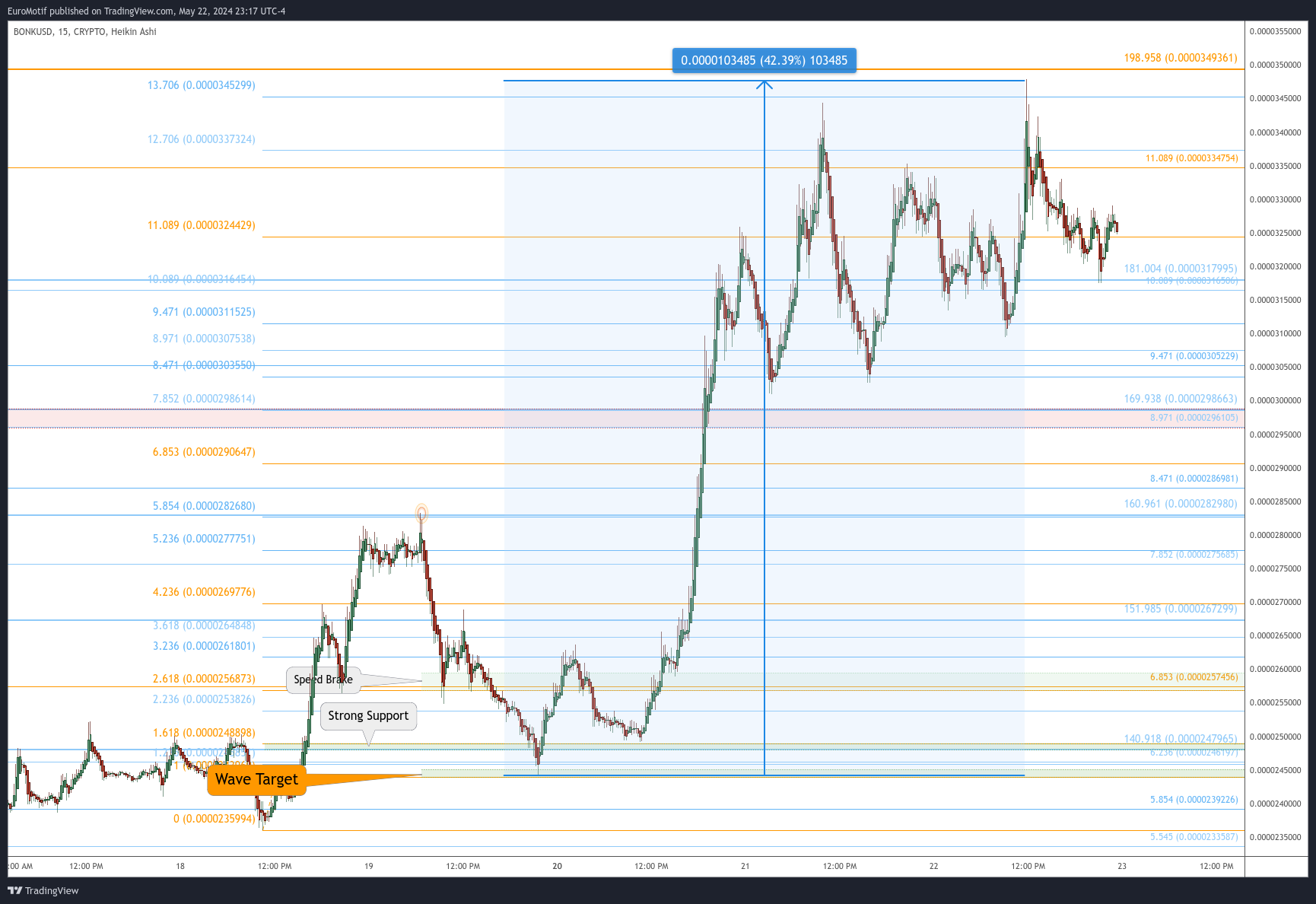Click right label 198.958 (0.0000349361)
The width and height of the screenshot is (1316, 904).
(1181, 58)
